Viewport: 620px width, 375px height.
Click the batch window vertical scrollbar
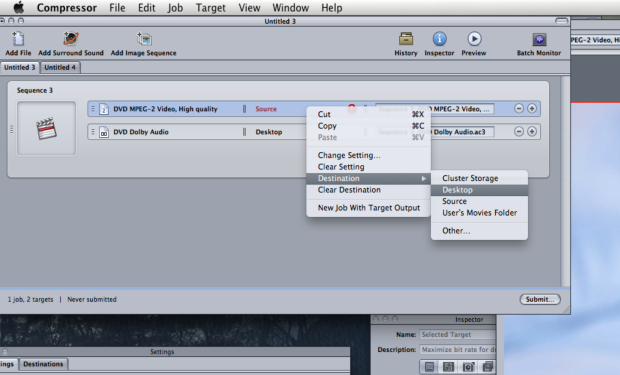click(565, 181)
